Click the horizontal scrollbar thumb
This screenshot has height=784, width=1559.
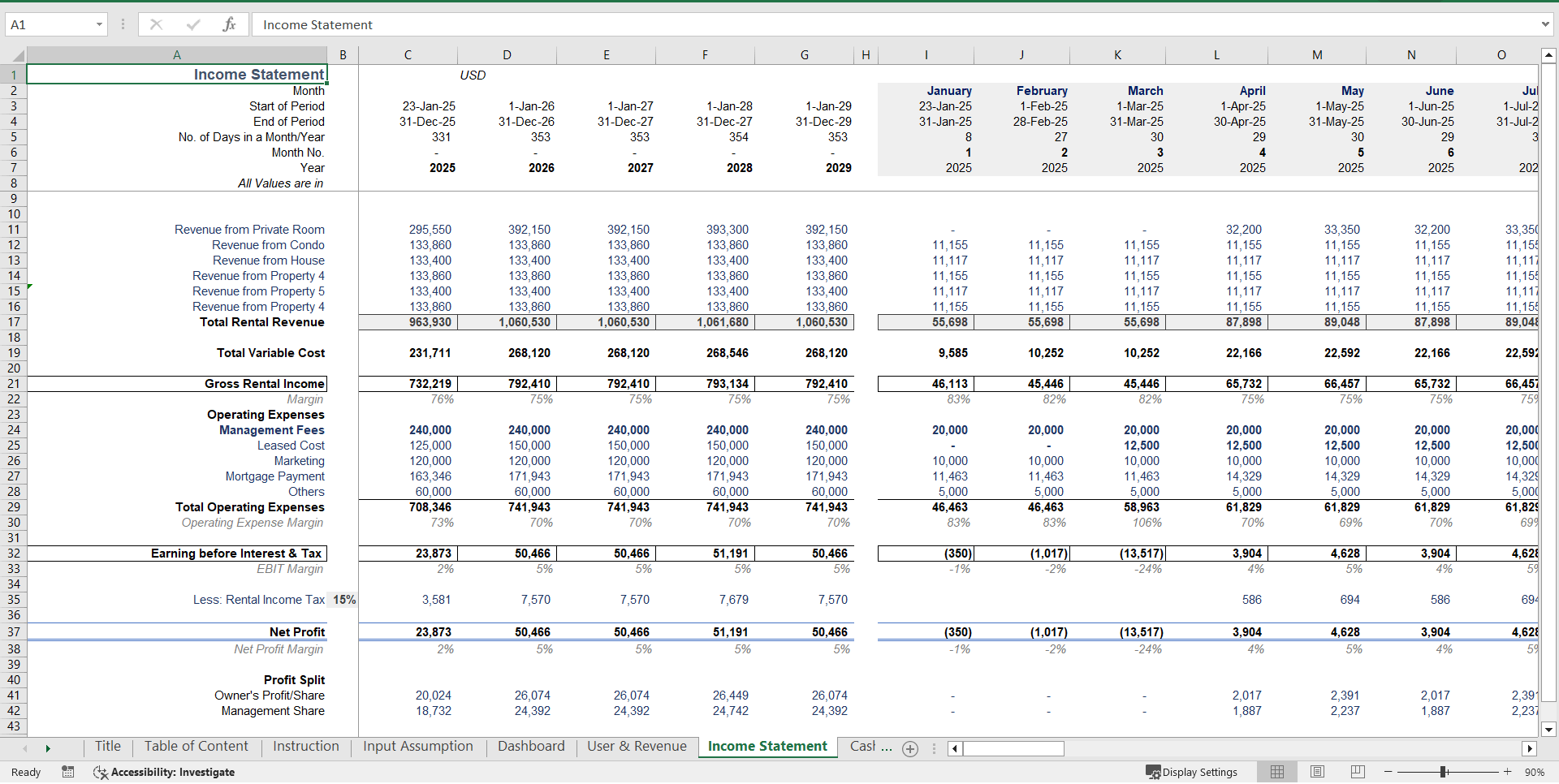pyautogui.click(x=1013, y=748)
